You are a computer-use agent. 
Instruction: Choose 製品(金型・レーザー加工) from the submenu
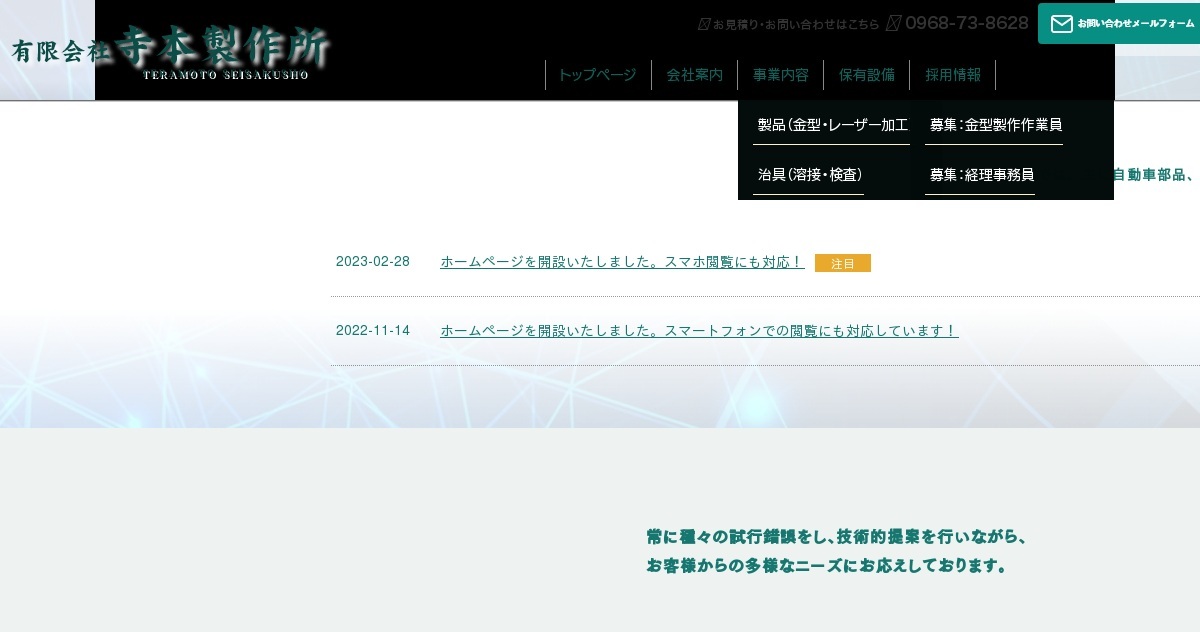tap(832, 125)
